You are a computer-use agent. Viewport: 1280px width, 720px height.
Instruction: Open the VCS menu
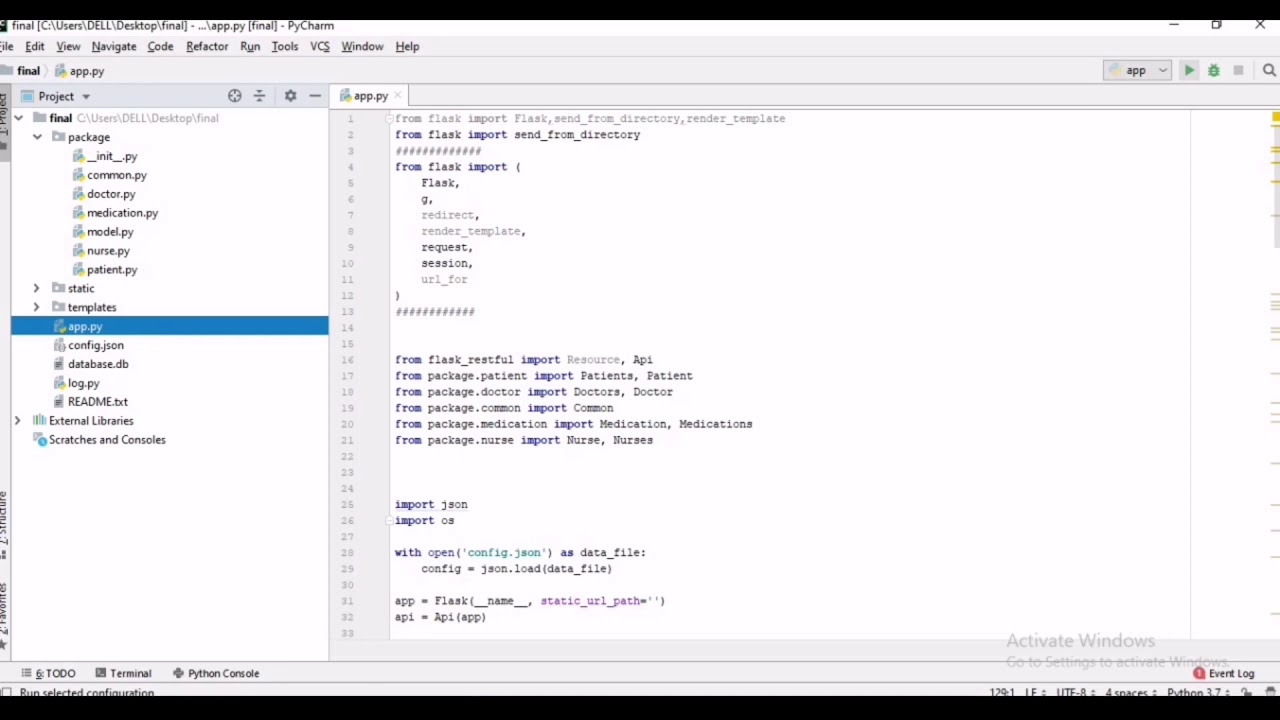[x=320, y=46]
